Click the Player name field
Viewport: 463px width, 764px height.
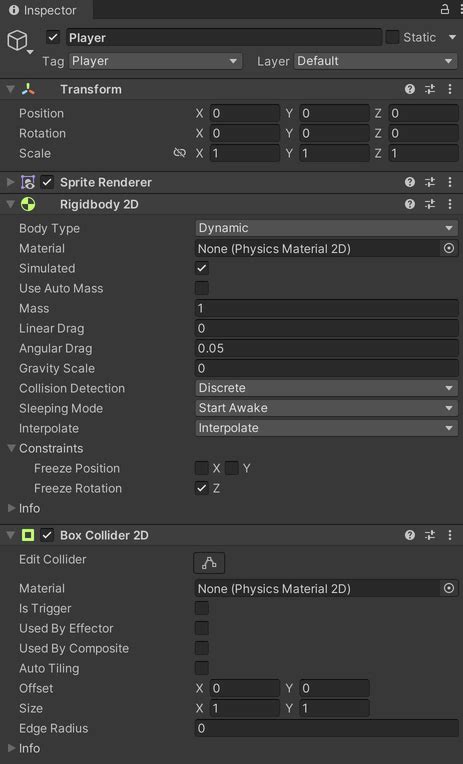[224, 38]
